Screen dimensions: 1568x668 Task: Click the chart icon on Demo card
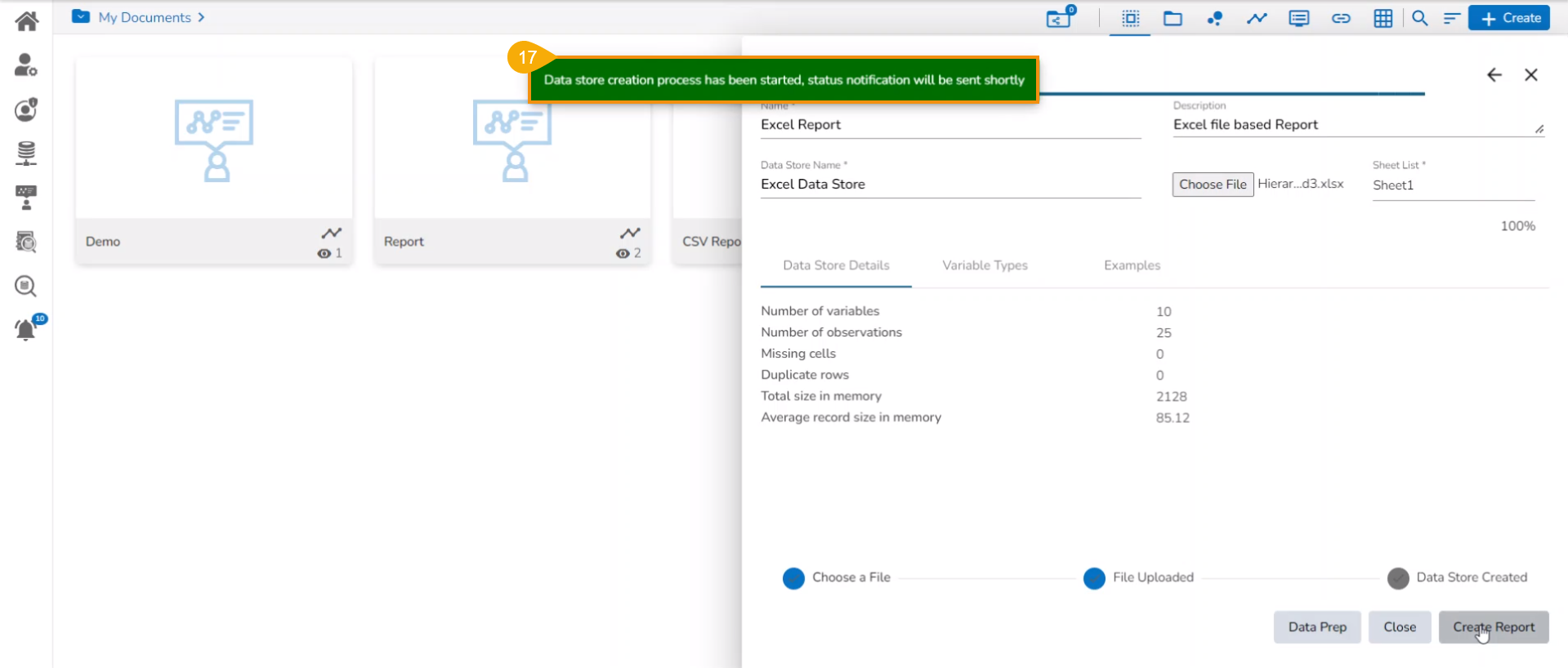pyautogui.click(x=331, y=234)
